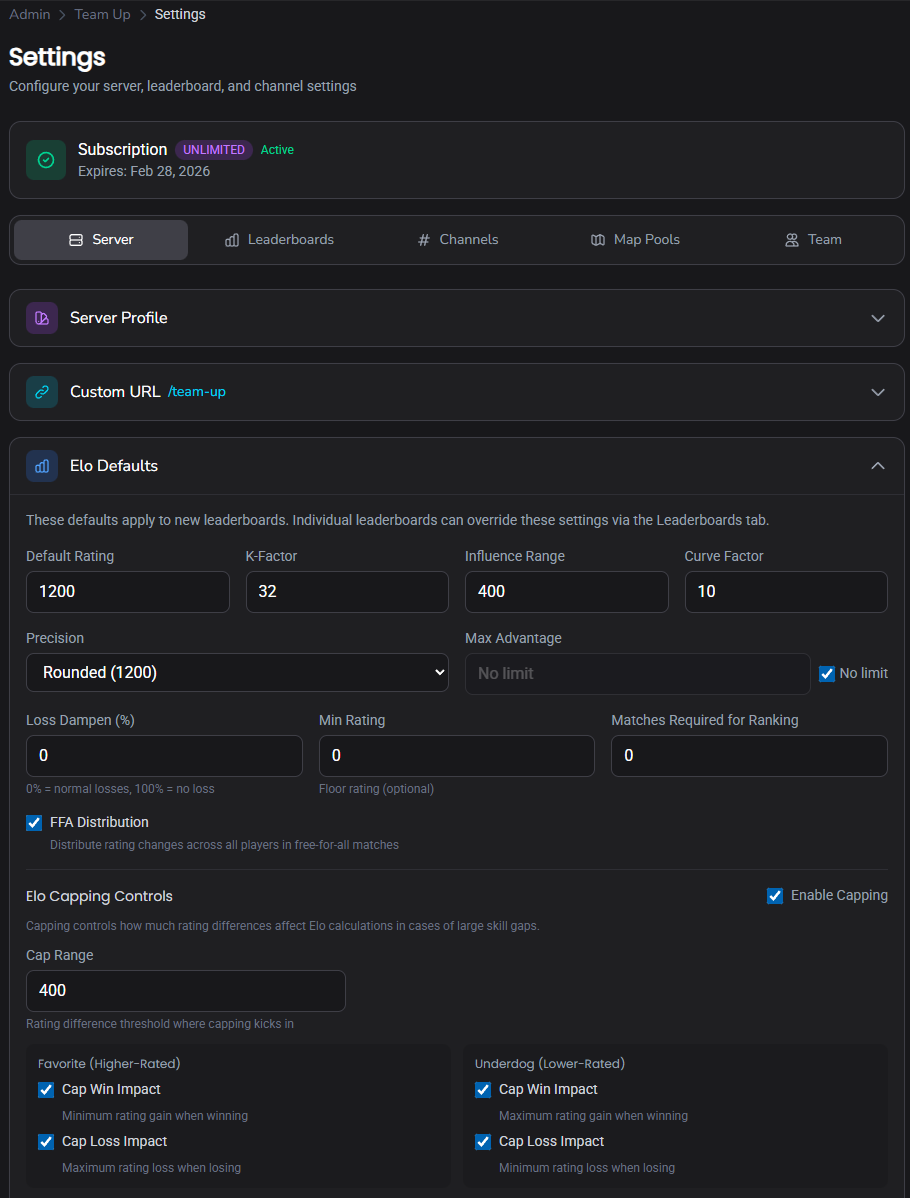Open the Channels tab
The width and height of the screenshot is (910, 1198).
[458, 240]
